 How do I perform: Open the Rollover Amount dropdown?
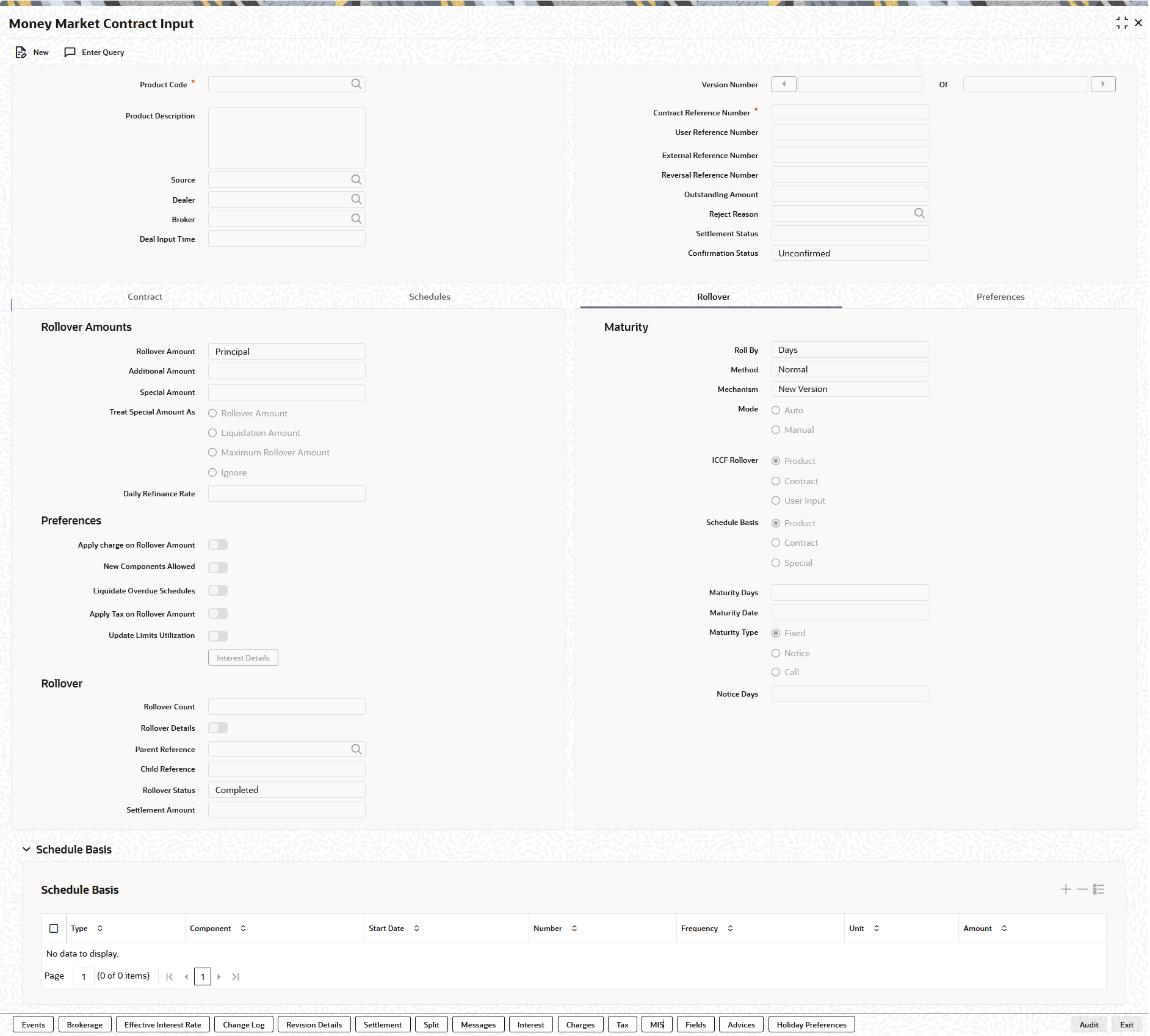[287, 352]
